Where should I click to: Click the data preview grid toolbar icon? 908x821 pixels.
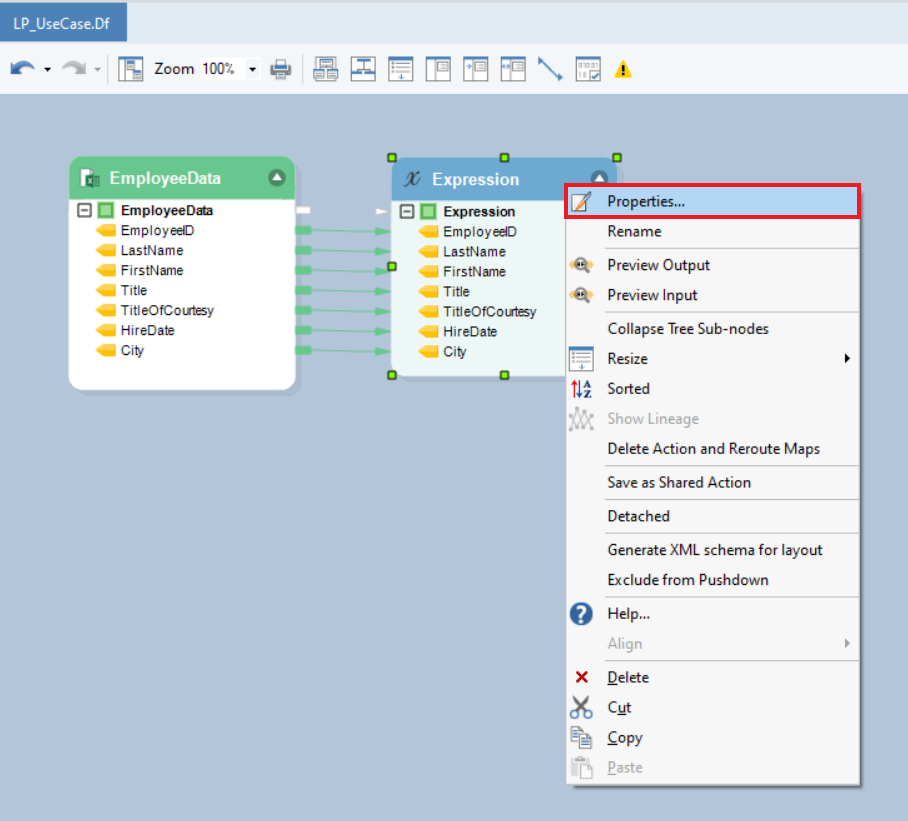pos(588,69)
